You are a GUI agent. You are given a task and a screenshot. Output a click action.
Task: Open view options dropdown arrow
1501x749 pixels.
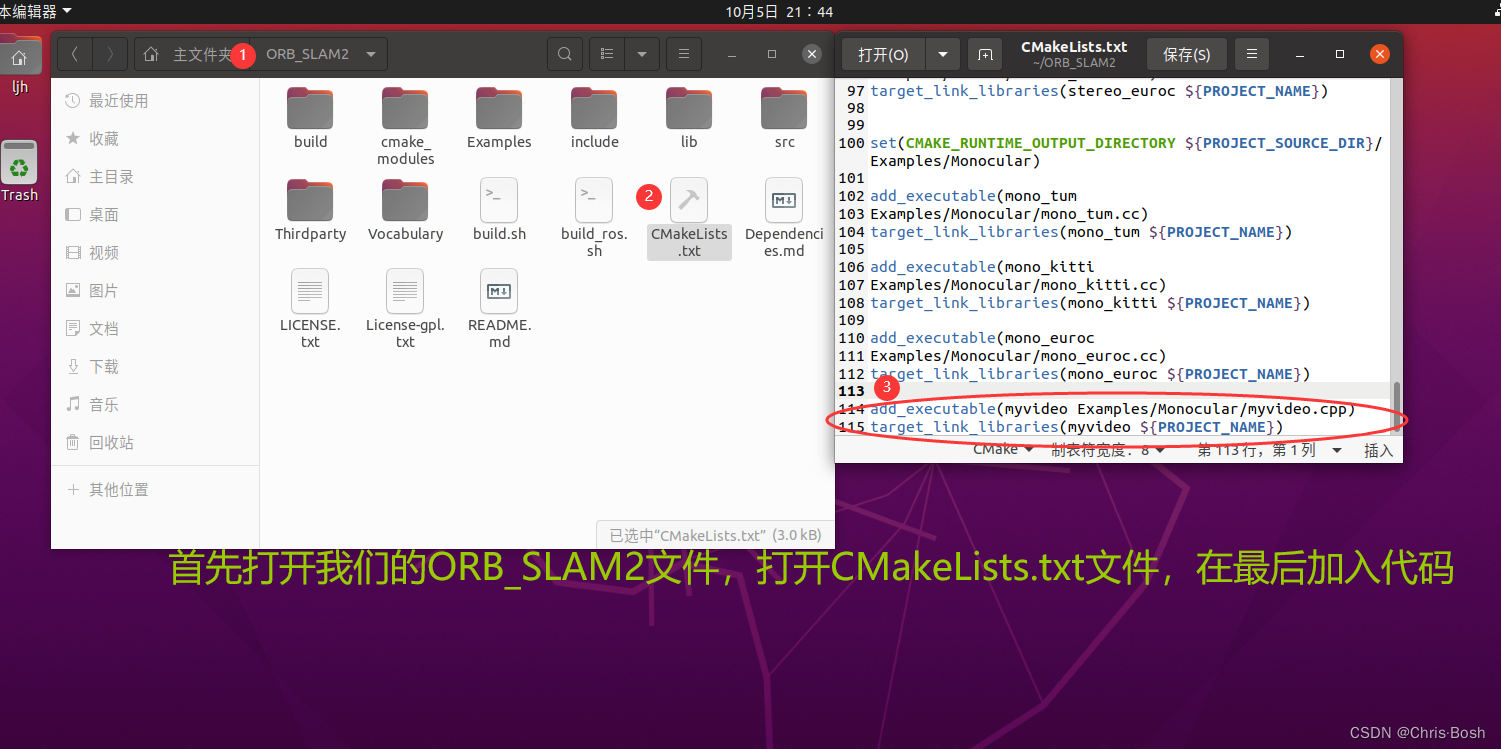(x=642, y=54)
